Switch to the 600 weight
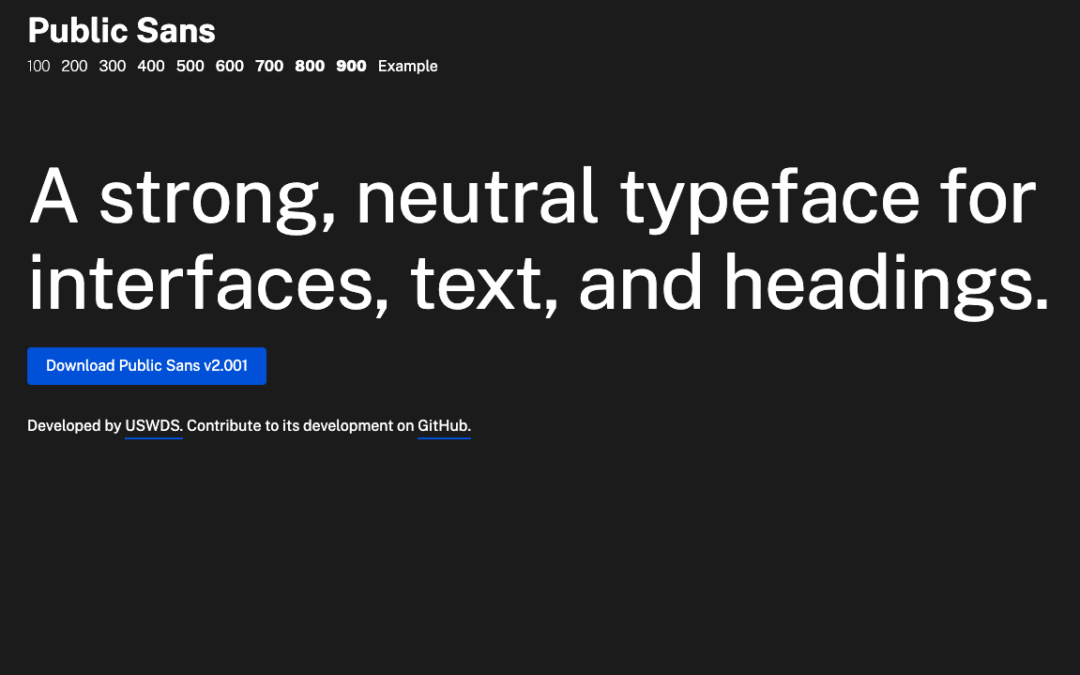The image size is (1080, 675). 229,66
